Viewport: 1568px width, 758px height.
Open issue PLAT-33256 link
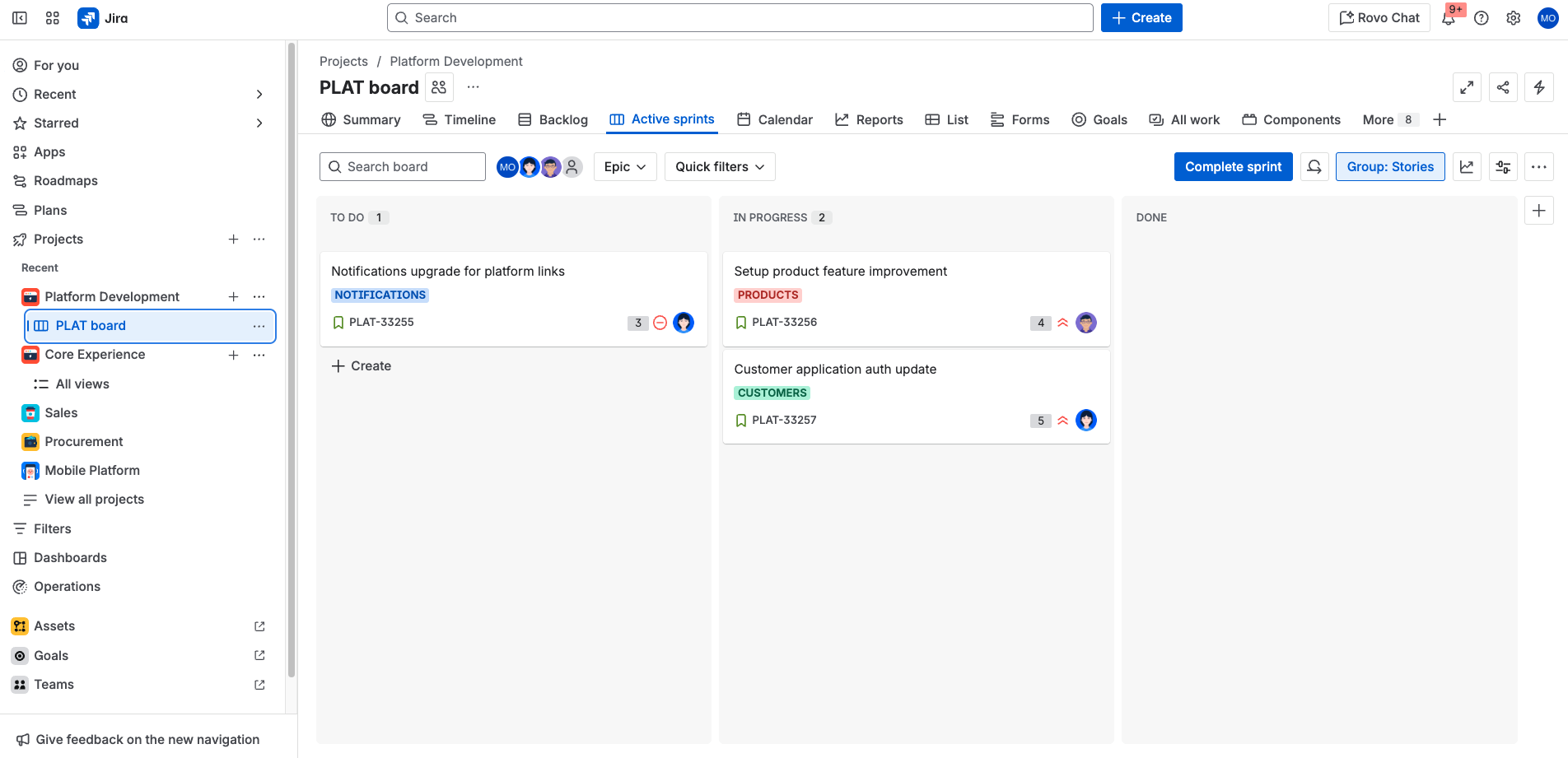point(785,322)
